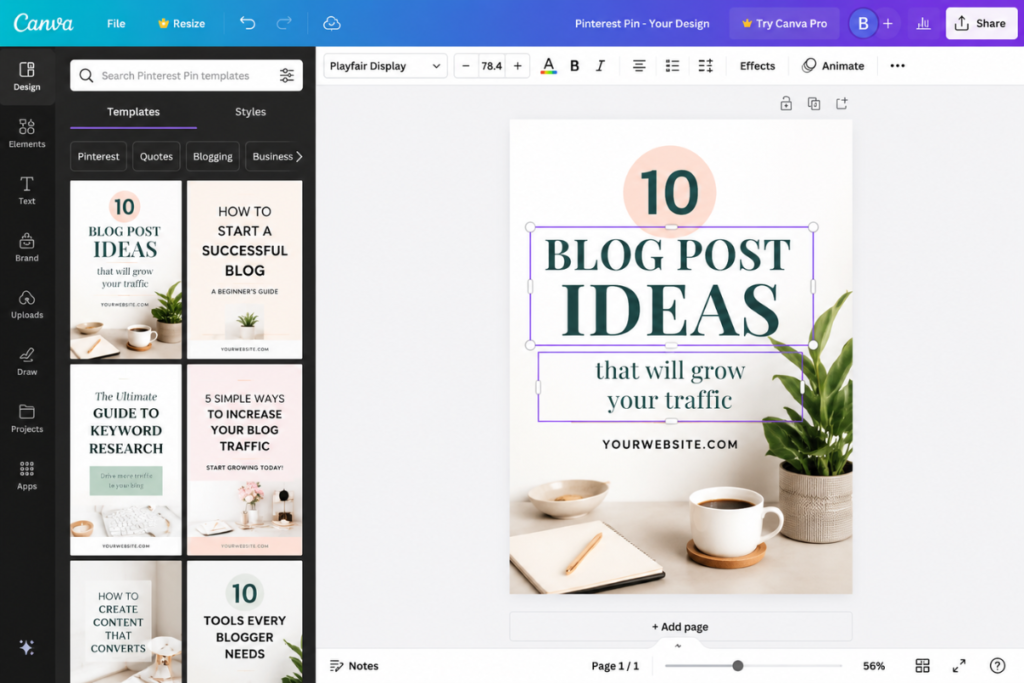Click the 56% zoom level
1024x683 pixels.
(x=873, y=665)
